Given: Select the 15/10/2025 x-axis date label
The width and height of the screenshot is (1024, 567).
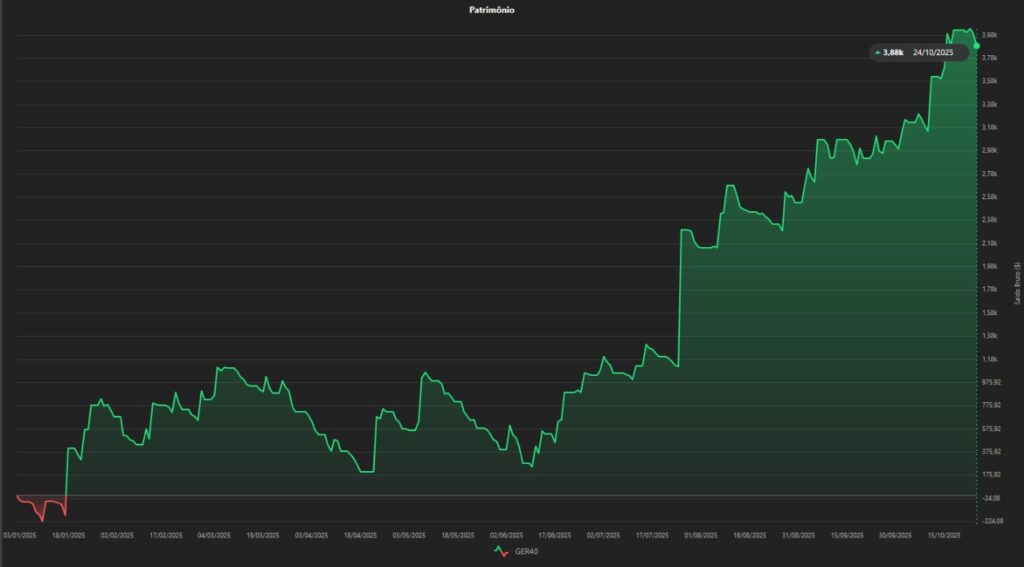Looking at the screenshot, I should pos(945,536).
